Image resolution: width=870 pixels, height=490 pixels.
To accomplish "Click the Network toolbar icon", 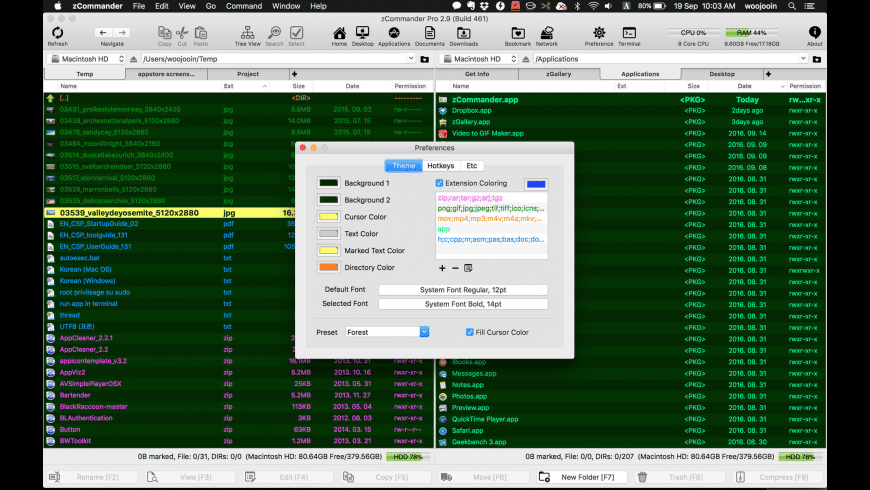I will 547,35.
